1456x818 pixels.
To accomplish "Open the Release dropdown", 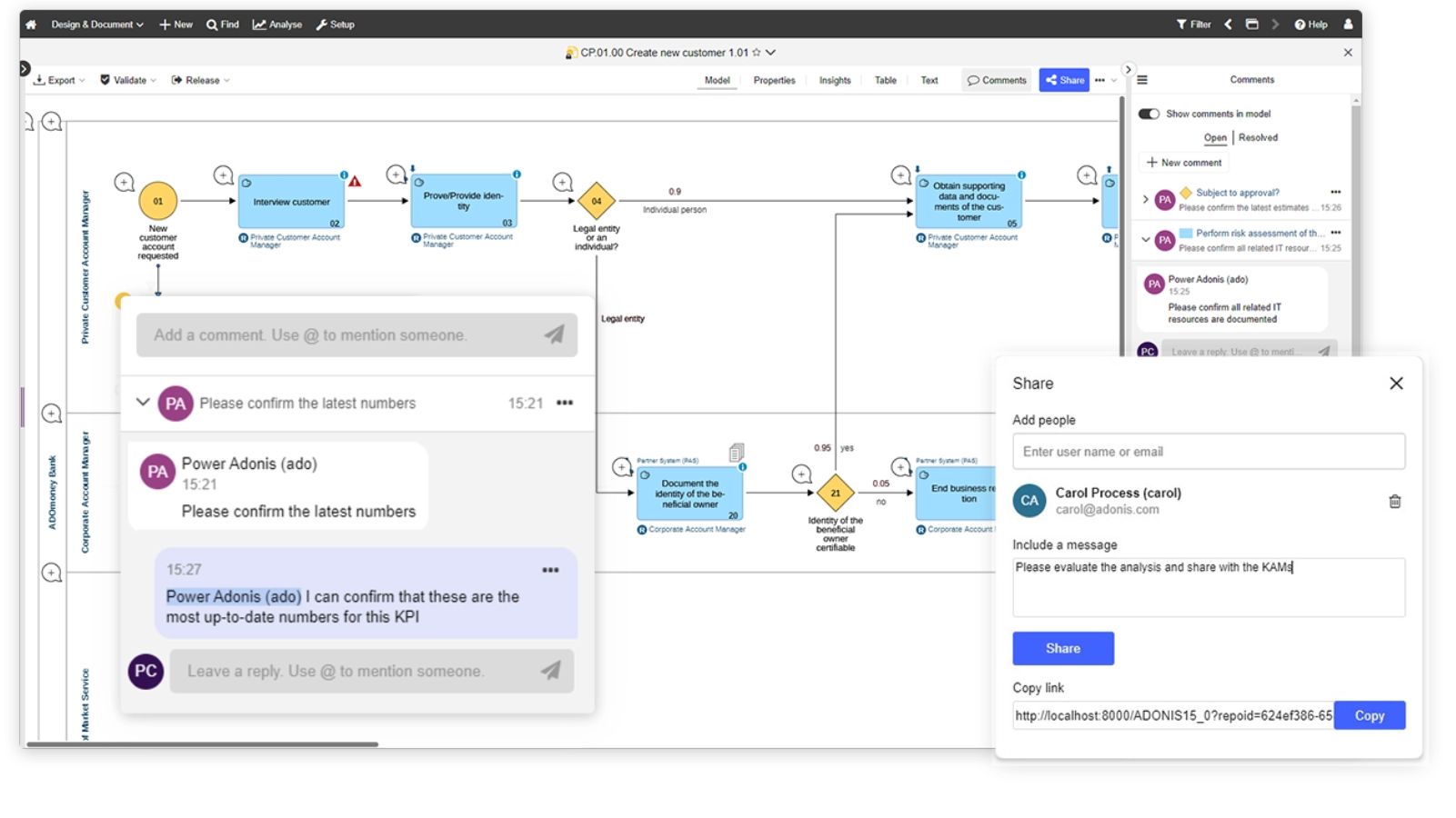I will tap(199, 80).
